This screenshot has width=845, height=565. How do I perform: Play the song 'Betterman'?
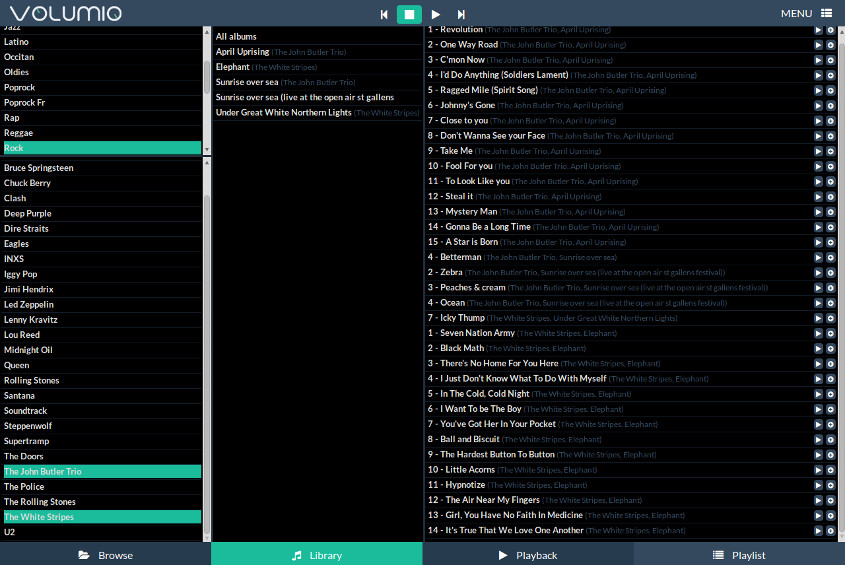coord(818,257)
